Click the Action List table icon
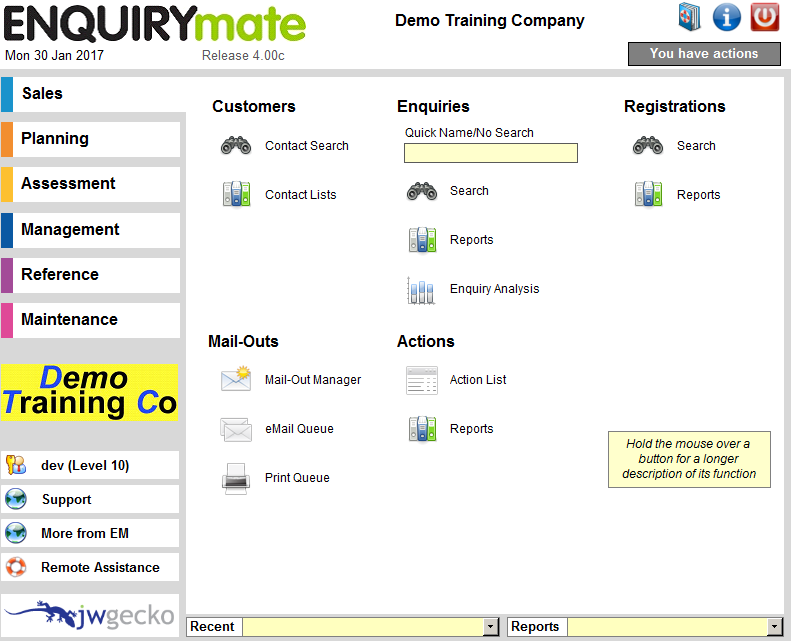Viewport: 791px width, 641px height. [422, 380]
